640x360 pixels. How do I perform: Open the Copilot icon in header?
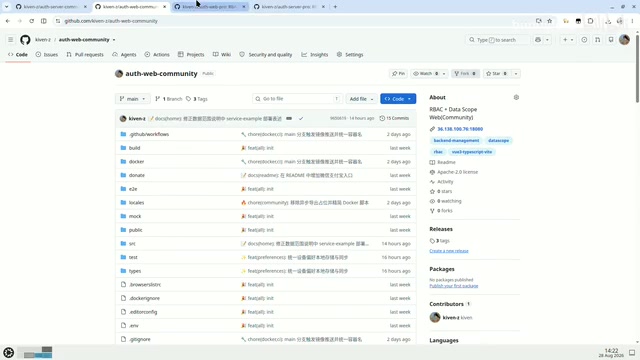pos(538,40)
